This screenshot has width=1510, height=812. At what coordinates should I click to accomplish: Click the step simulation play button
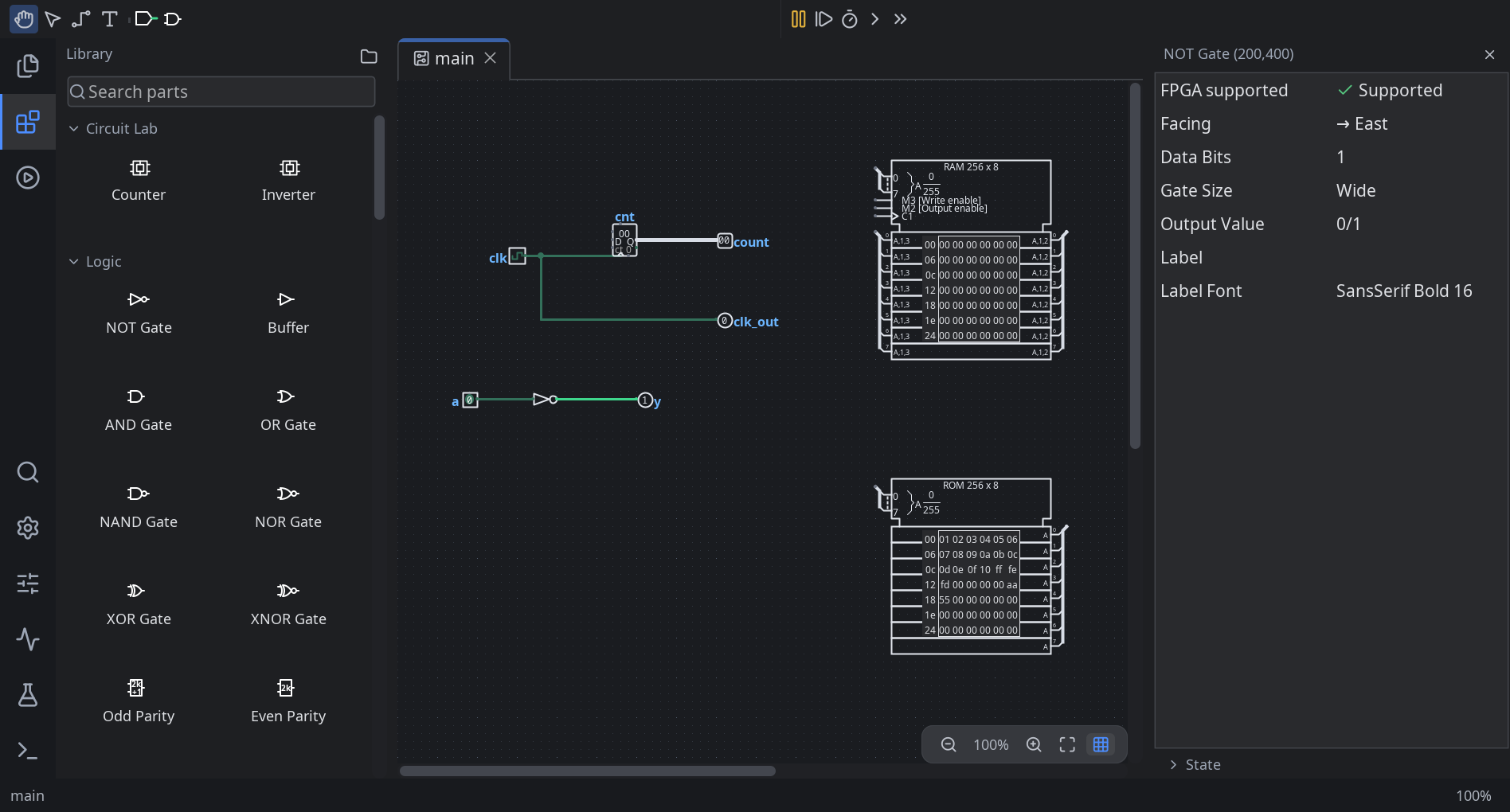pos(823,19)
